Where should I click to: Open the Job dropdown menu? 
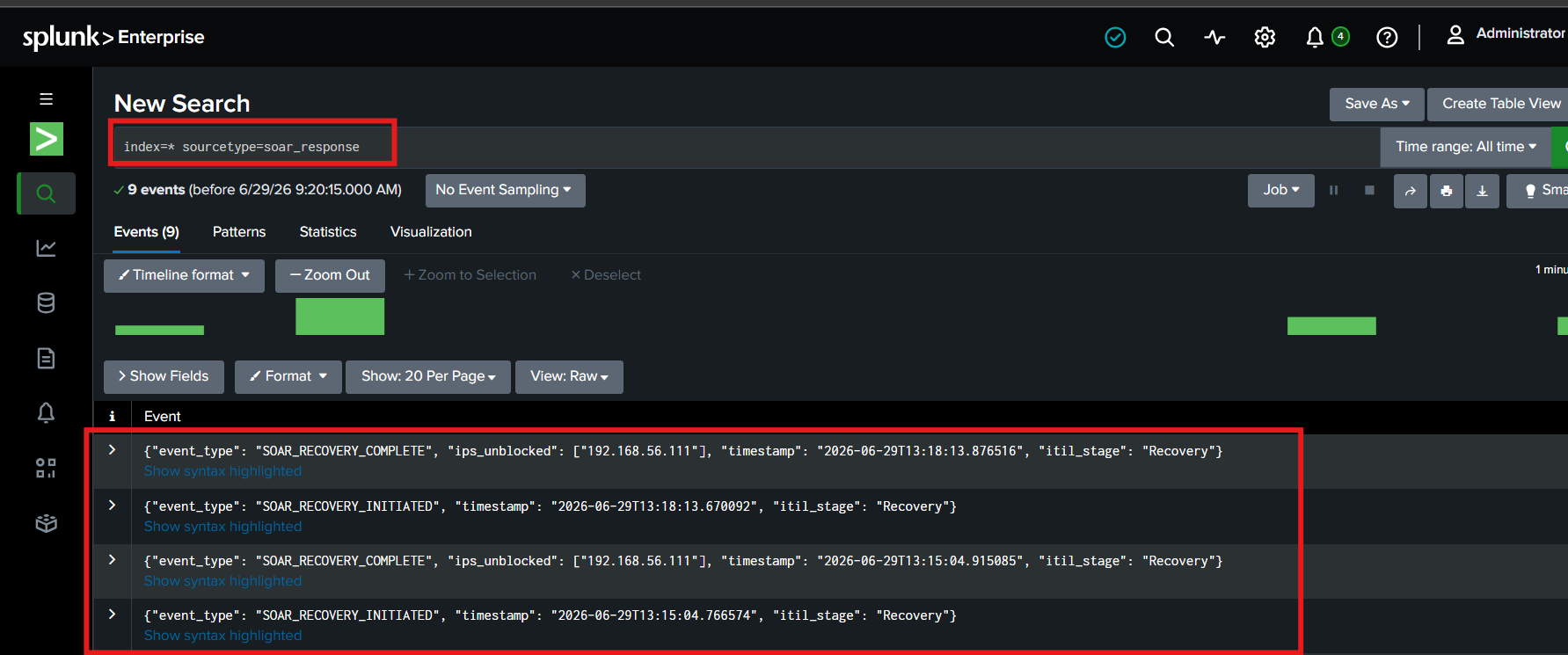[x=1280, y=190]
